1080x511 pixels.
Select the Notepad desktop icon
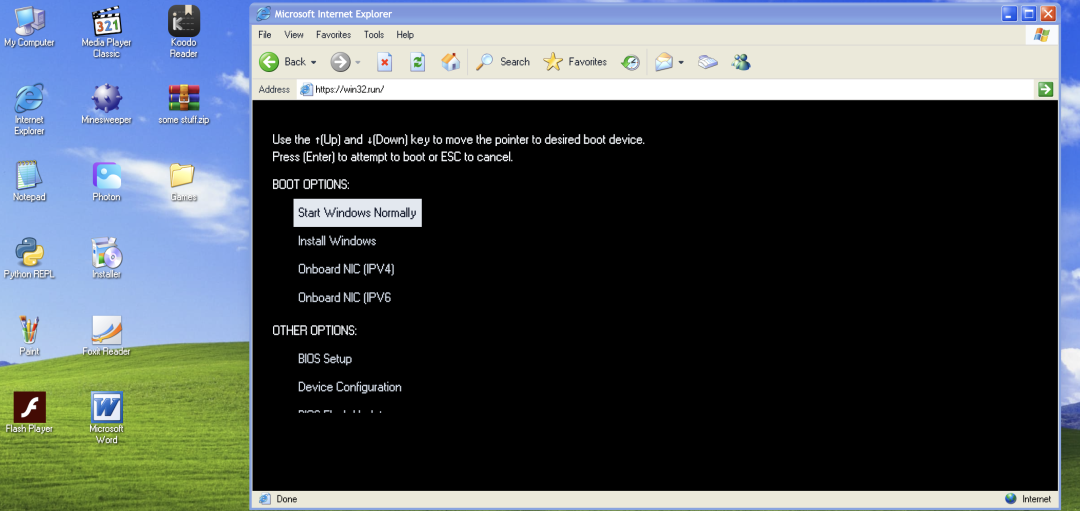click(29, 181)
